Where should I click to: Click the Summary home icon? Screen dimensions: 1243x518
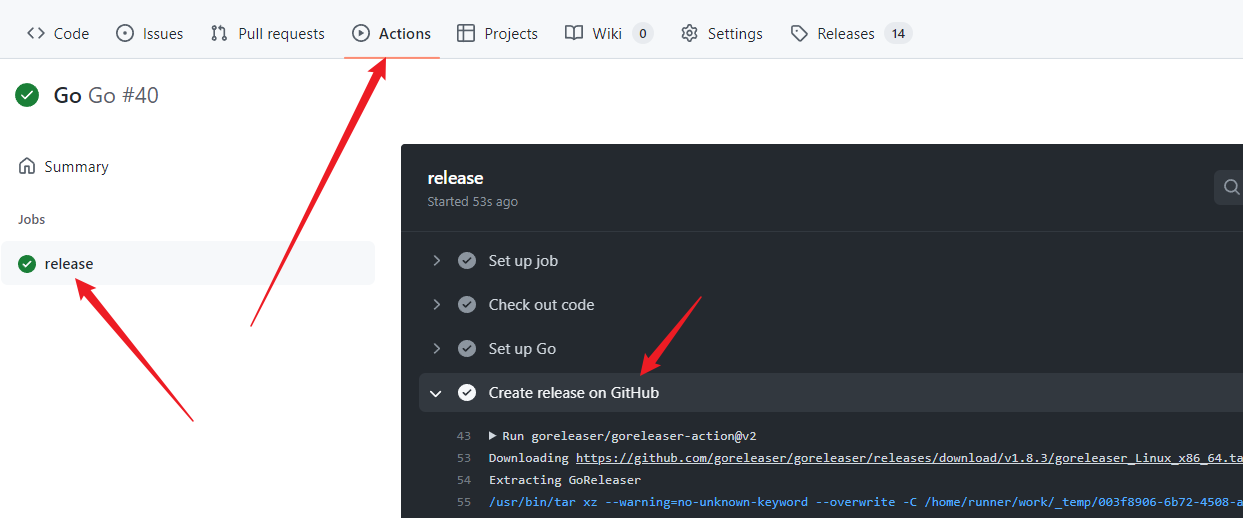[27, 166]
